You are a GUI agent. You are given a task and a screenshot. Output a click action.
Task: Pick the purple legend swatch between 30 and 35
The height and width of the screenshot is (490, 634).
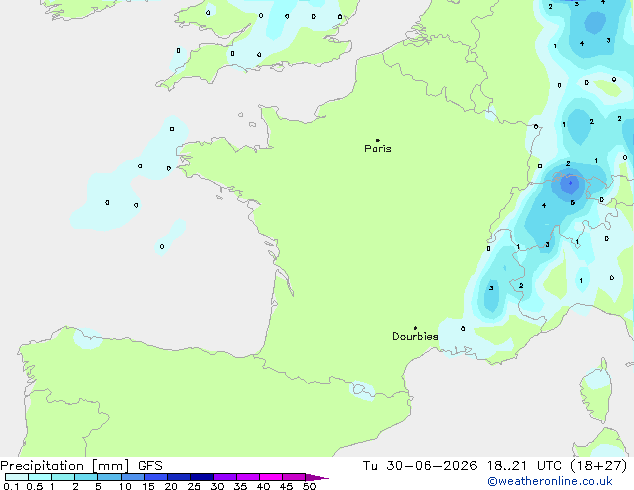[x=225, y=477]
